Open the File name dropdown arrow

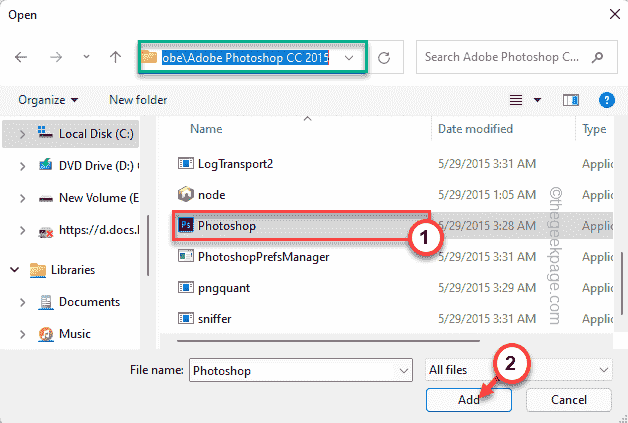pyautogui.click(x=404, y=371)
